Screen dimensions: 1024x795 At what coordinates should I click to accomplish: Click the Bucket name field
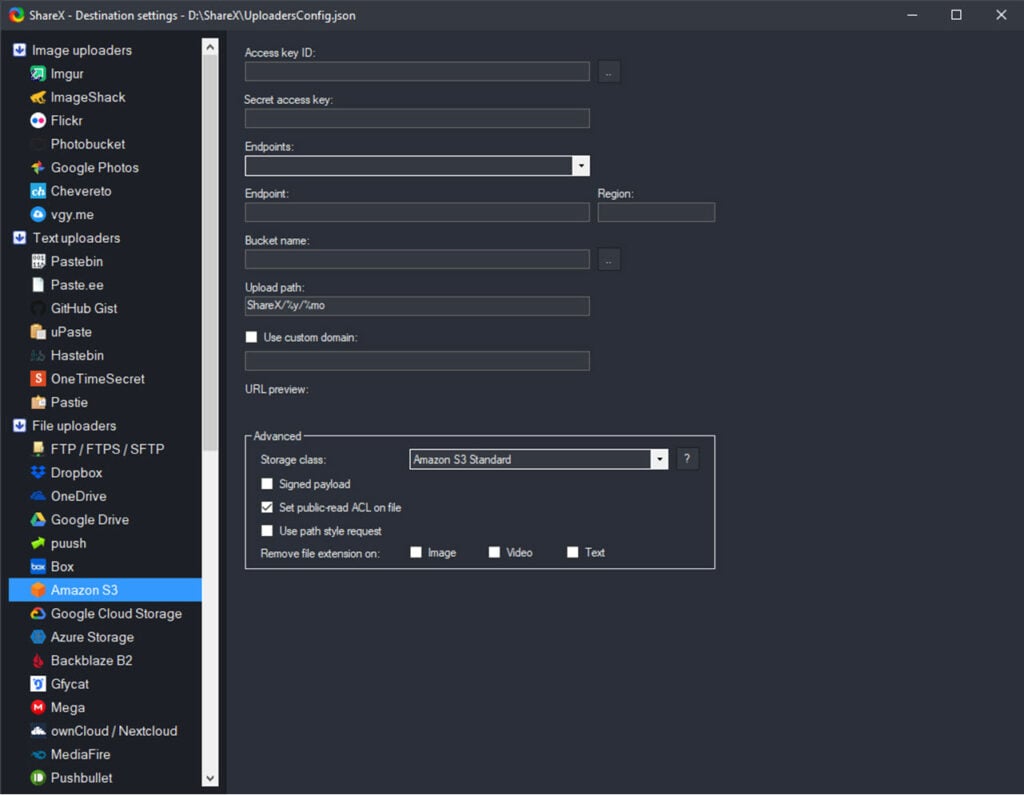pos(417,259)
